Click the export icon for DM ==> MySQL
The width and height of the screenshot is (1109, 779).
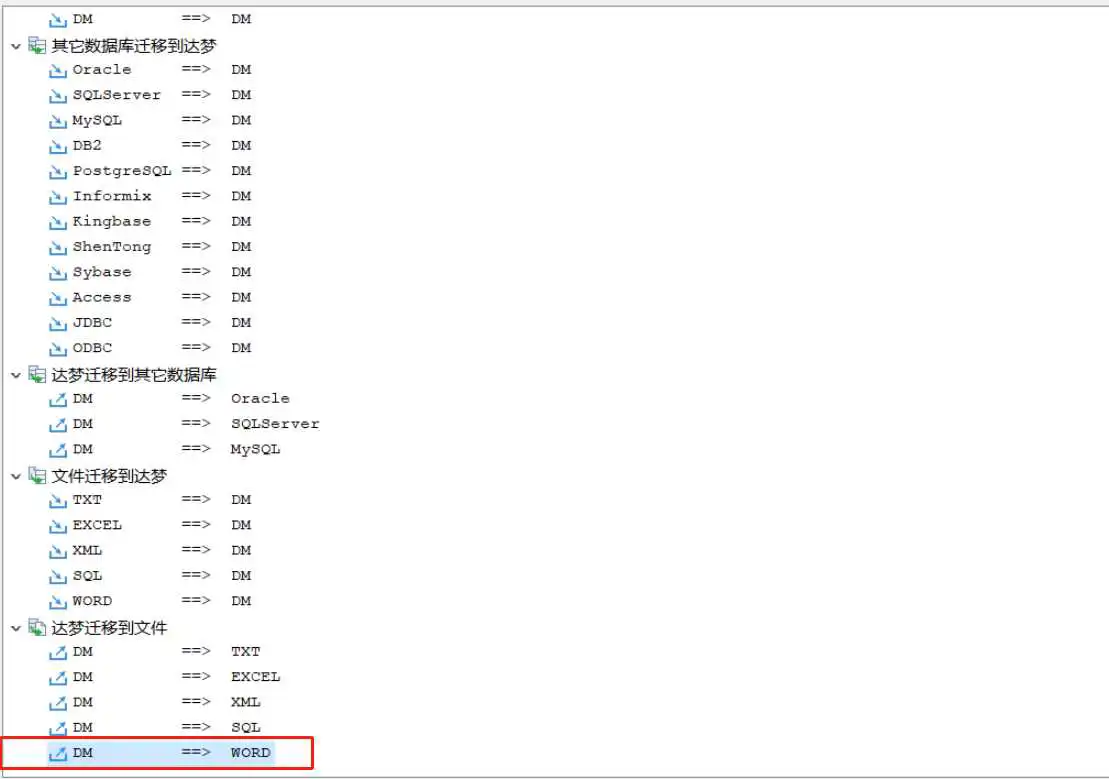58,450
